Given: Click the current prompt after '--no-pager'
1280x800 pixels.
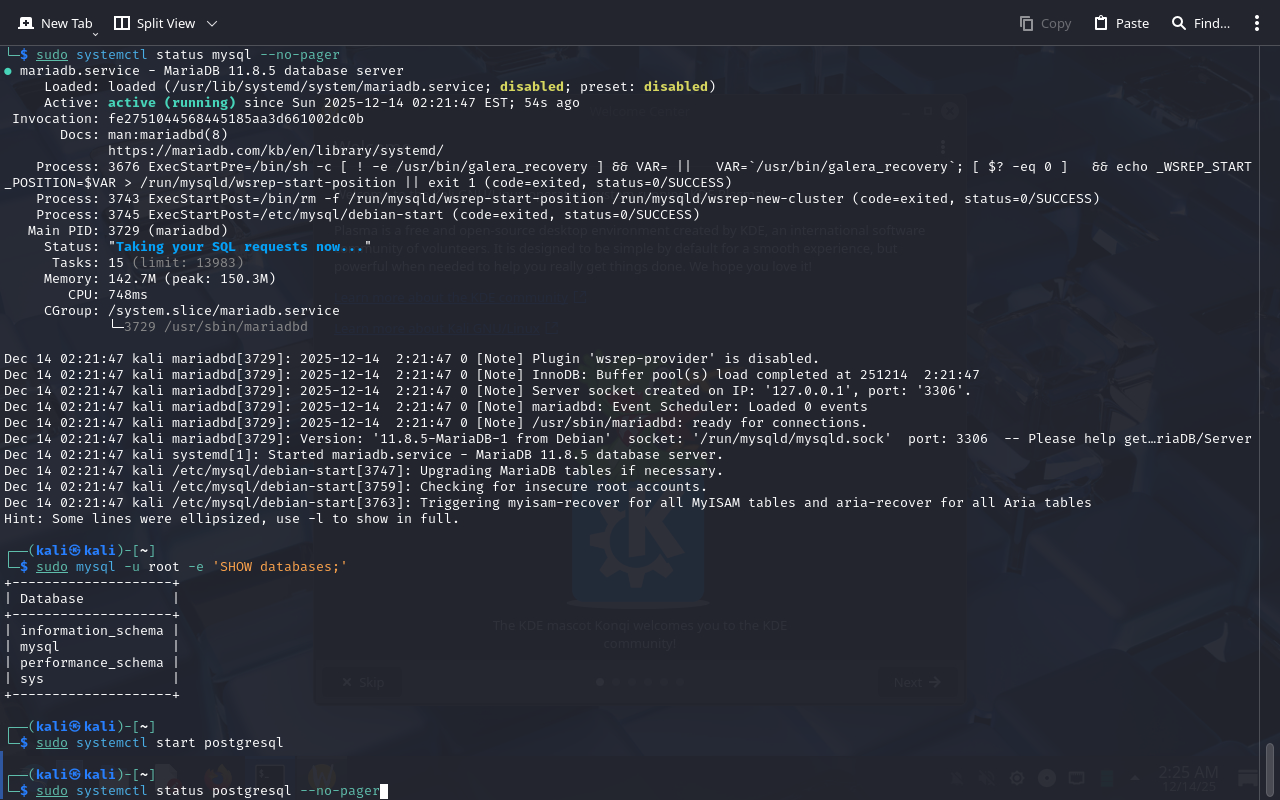Looking at the screenshot, I should click(384, 791).
